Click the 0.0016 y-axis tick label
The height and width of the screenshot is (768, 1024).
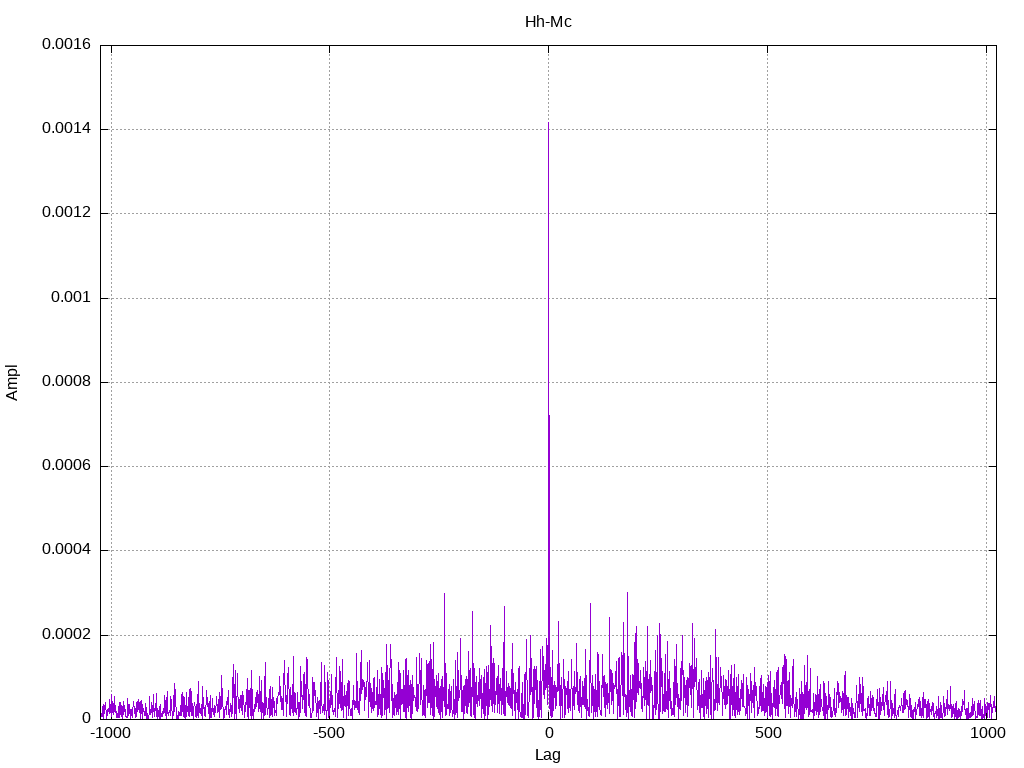tap(66, 45)
